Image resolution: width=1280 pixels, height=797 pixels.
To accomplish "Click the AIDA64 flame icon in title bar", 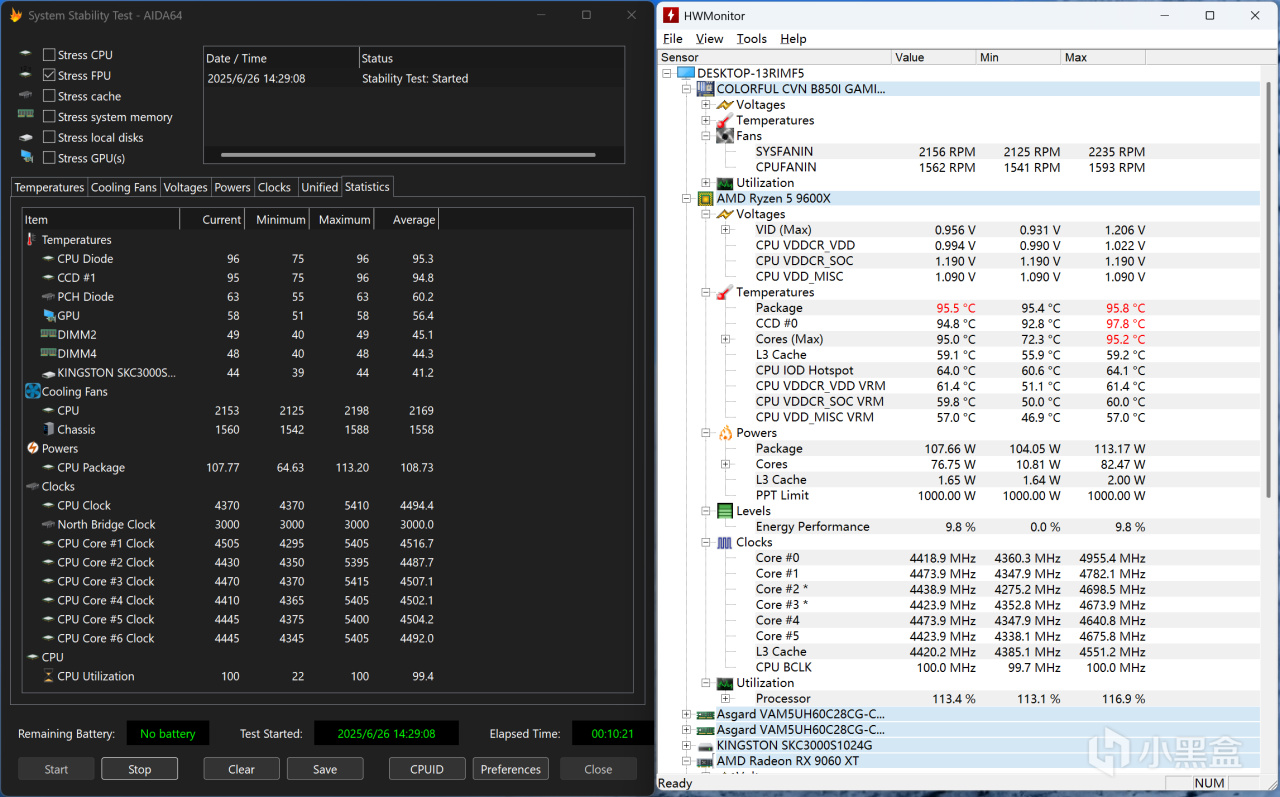I will click(x=15, y=16).
